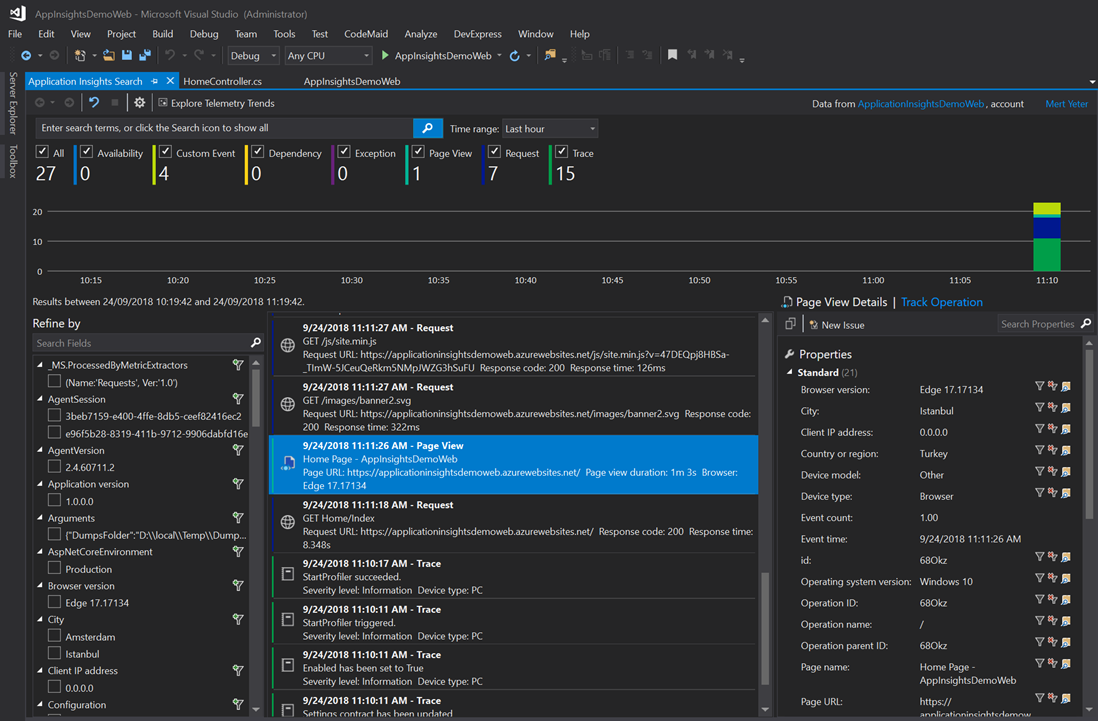Viewport: 1098px width, 721px height.
Task: Click the Mert Yeter account link
Action: click(x=1066, y=104)
